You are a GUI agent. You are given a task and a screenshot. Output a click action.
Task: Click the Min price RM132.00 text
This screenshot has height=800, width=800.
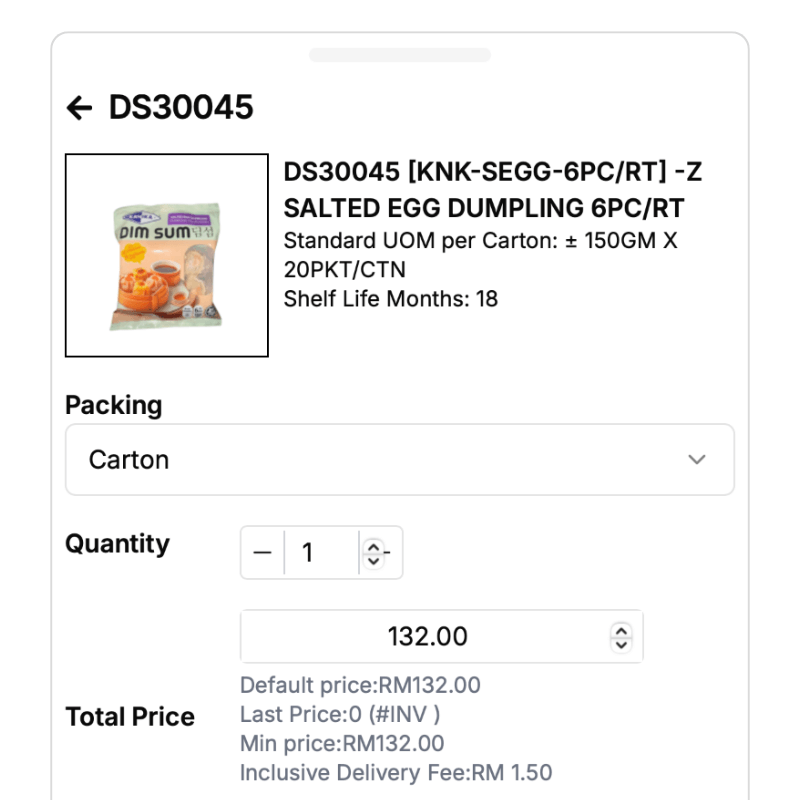coord(342,743)
